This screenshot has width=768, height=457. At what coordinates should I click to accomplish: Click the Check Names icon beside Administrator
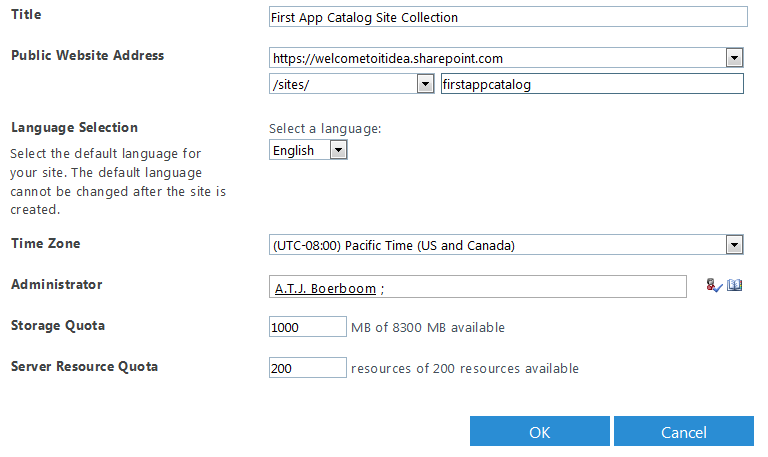click(x=714, y=285)
